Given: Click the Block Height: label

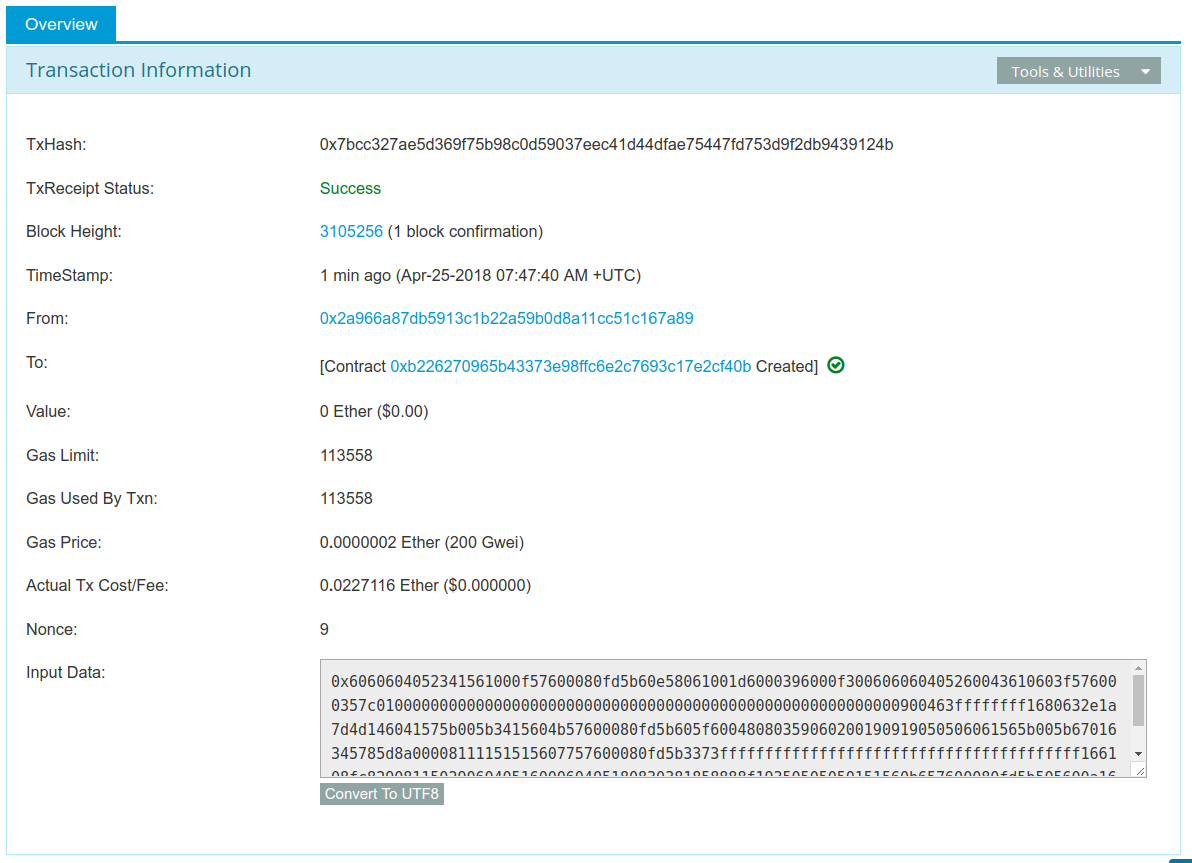Looking at the screenshot, I should click(x=74, y=232).
